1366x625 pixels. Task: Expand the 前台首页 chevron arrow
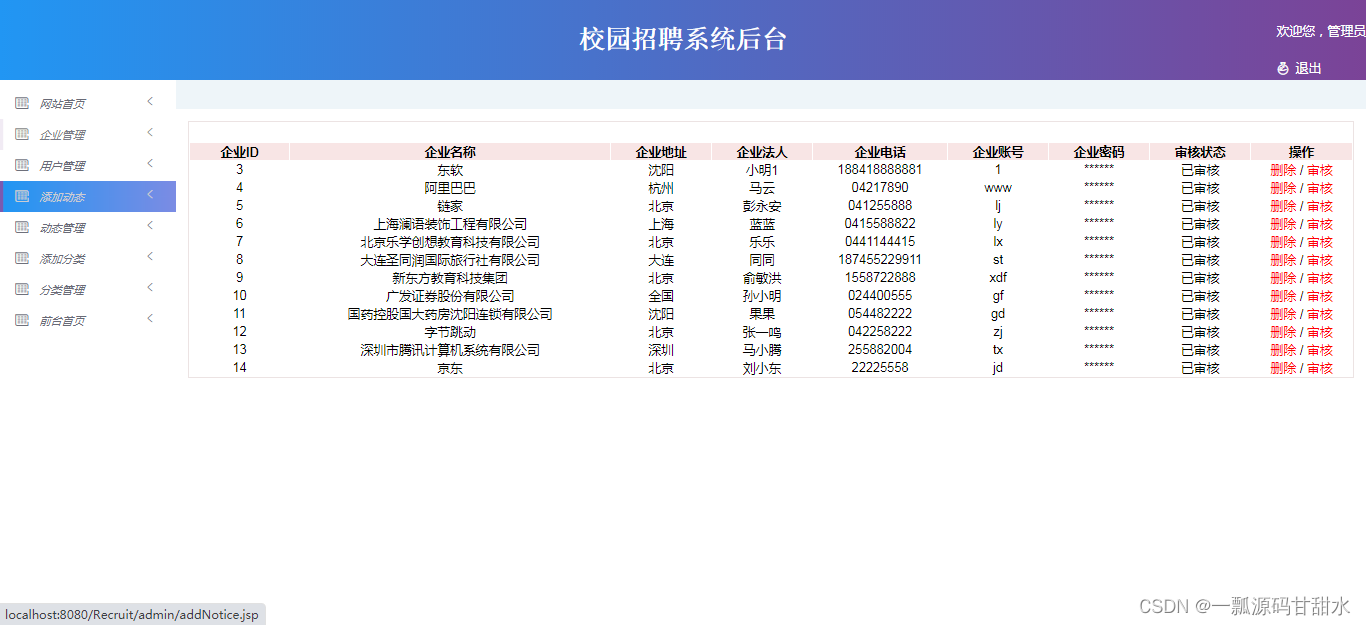pos(150,318)
